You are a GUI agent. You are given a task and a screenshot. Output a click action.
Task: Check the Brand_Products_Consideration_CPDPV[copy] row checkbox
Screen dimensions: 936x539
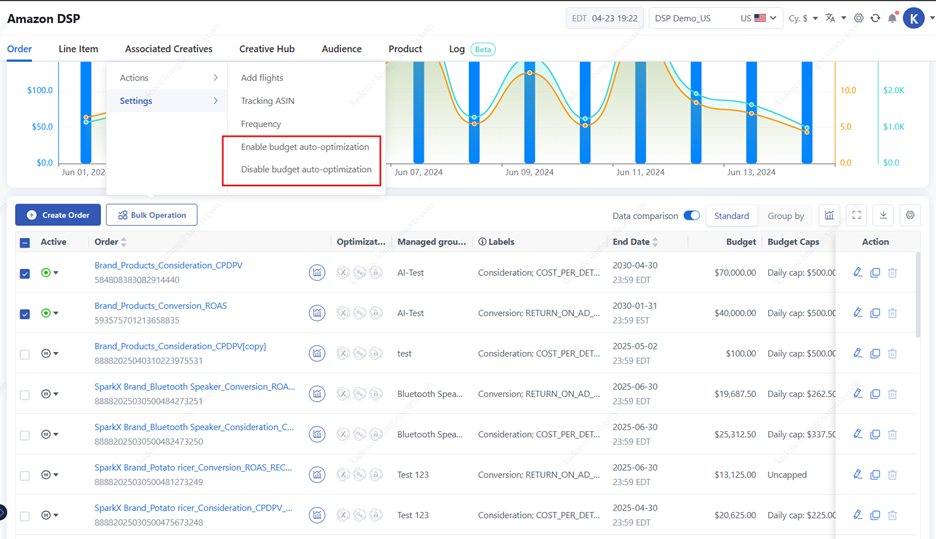click(x=25, y=354)
